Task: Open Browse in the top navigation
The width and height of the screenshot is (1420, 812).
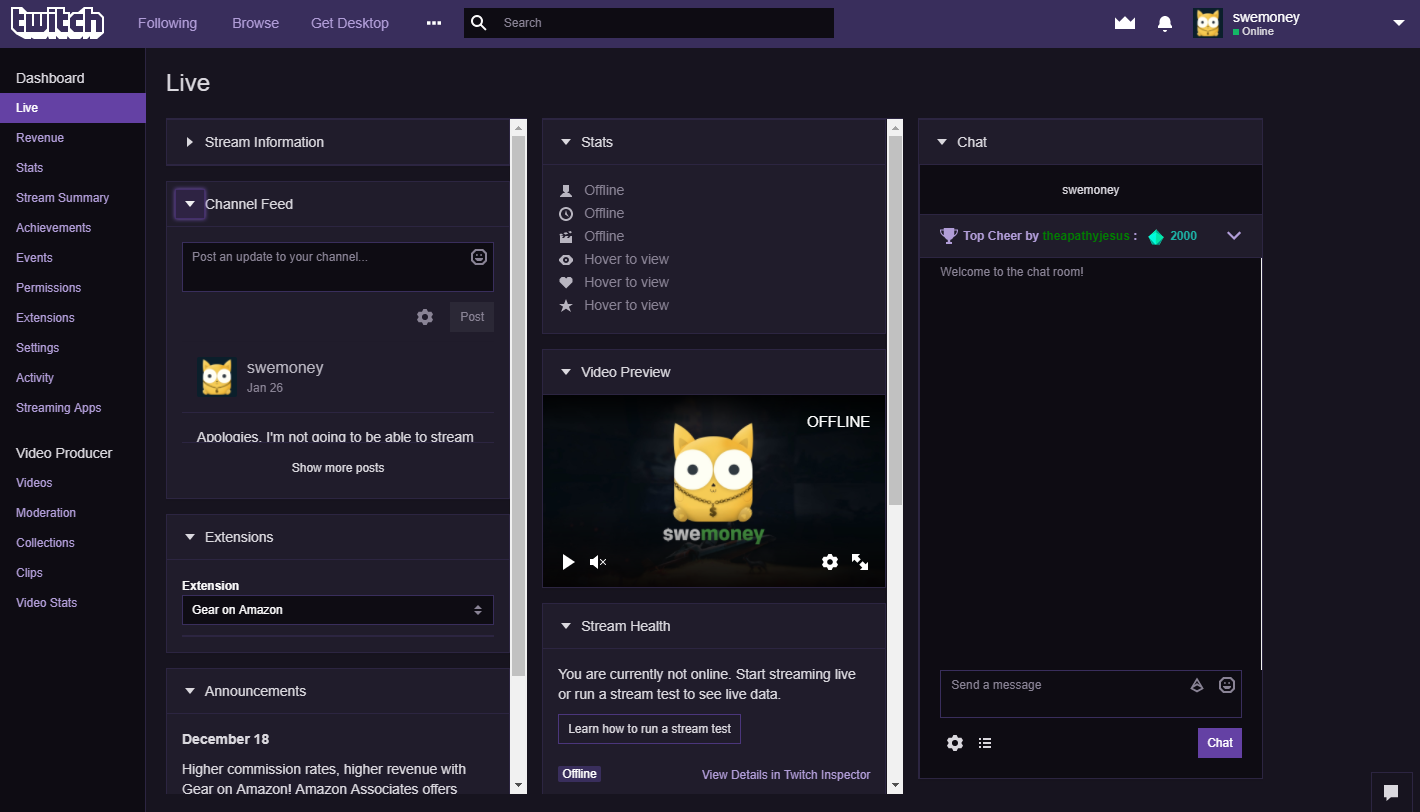Action: pos(256,23)
